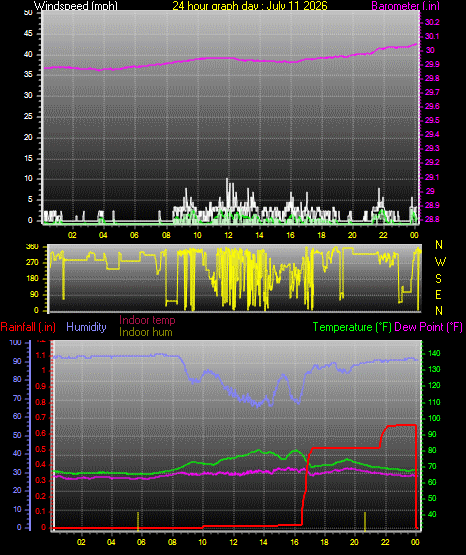Click the "Dew Point (°F)" legend label
Image resolution: width=466 pixels, height=555 pixels.
coord(428,327)
